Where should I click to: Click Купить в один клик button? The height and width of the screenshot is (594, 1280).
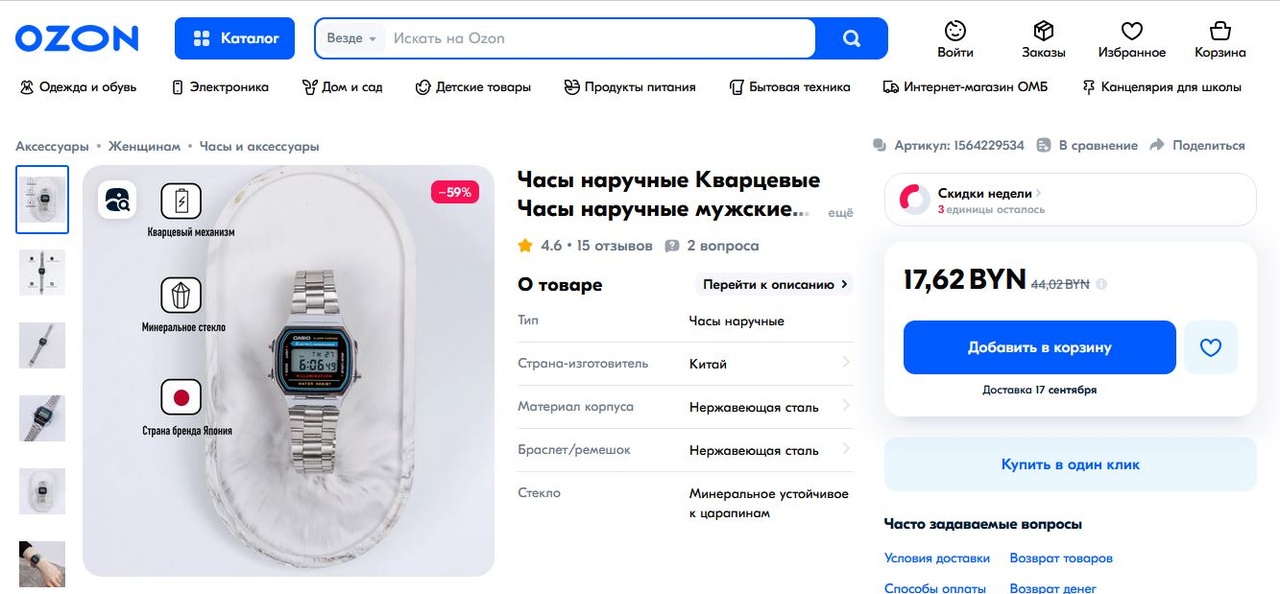point(1070,464)
